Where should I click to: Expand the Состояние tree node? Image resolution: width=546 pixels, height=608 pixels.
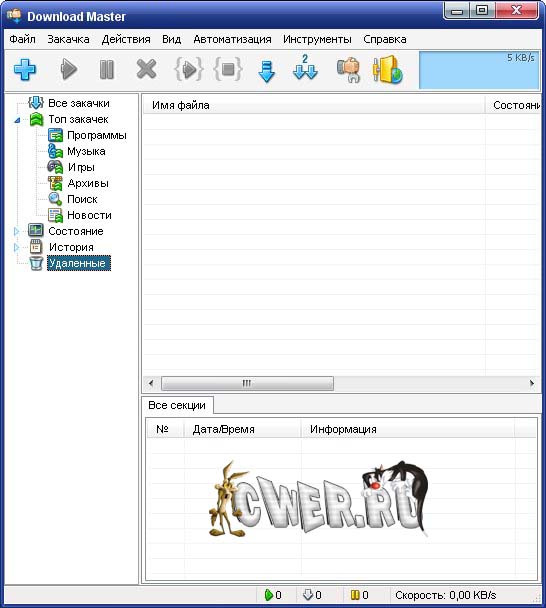[x=16, y=231]
